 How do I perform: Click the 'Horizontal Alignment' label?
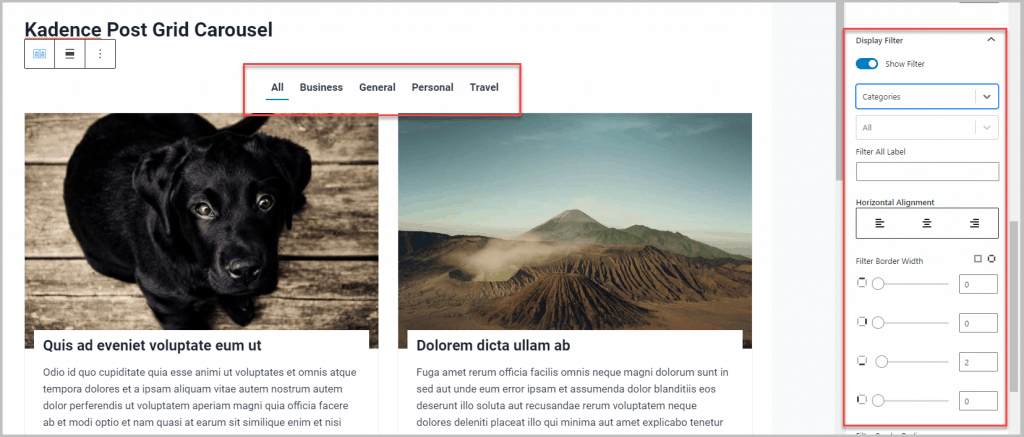896,202
